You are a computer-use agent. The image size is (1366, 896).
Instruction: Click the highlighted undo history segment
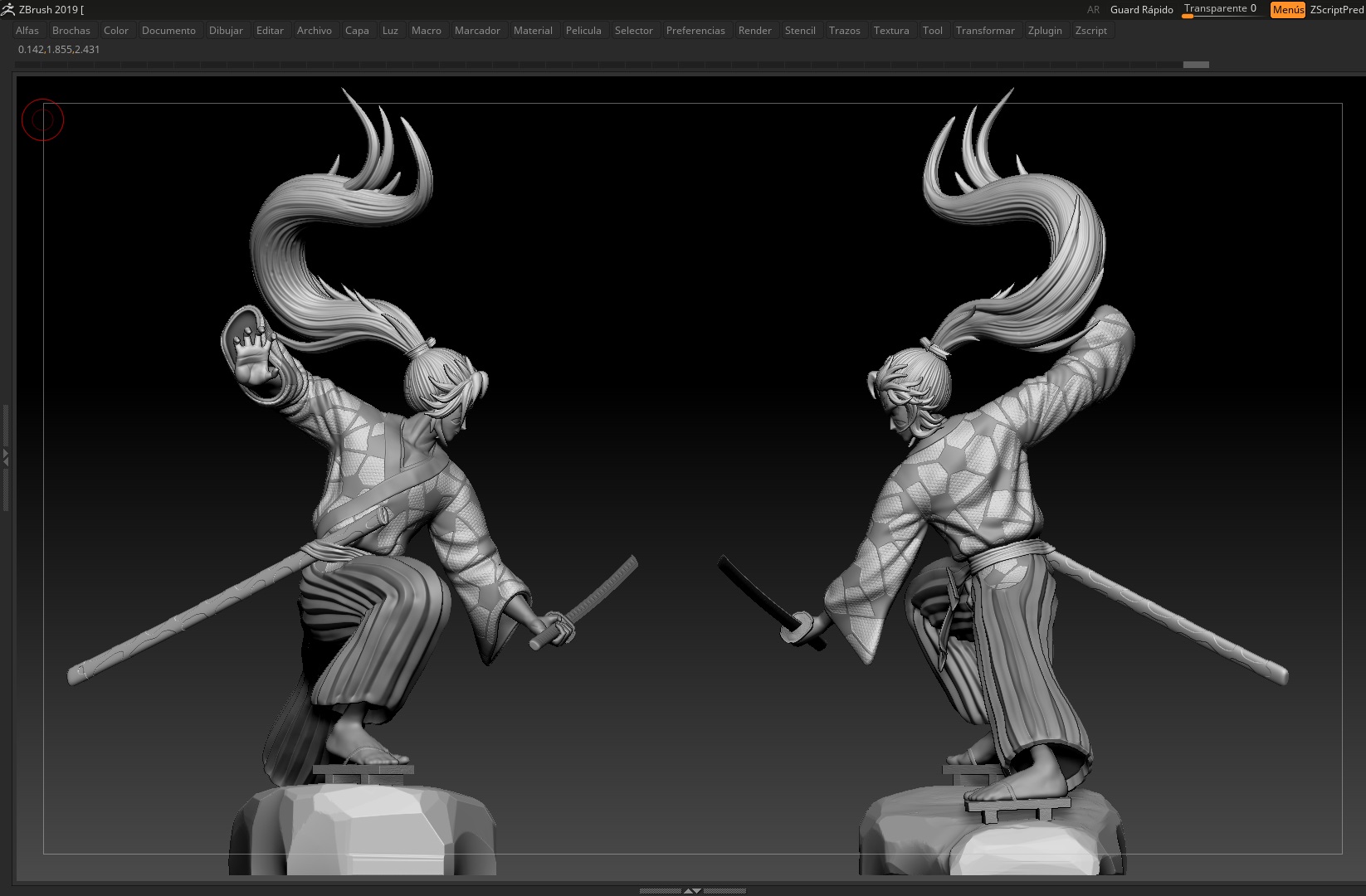click(1196, 64)
